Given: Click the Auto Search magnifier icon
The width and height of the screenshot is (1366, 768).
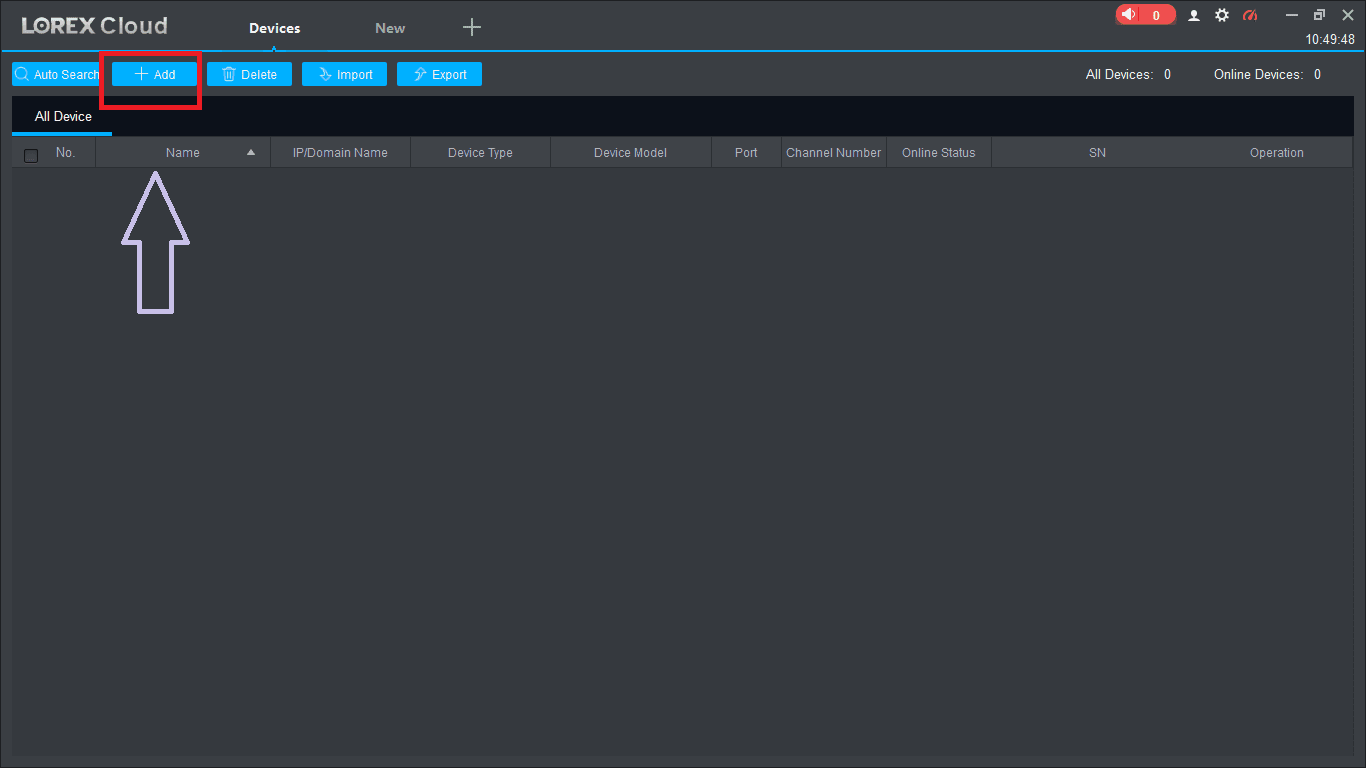Looking at the screenshot, I should (x=21, y=73).
